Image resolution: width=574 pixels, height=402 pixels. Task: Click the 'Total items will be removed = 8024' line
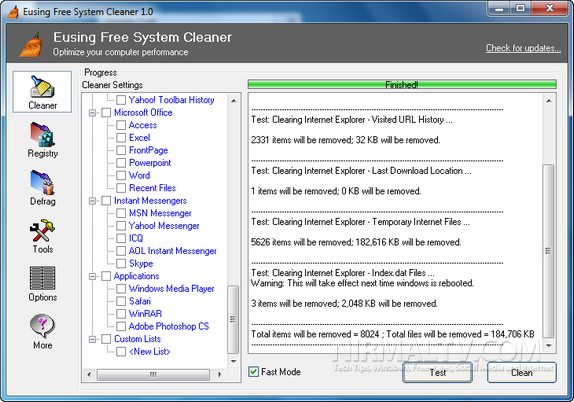point(392,334)
